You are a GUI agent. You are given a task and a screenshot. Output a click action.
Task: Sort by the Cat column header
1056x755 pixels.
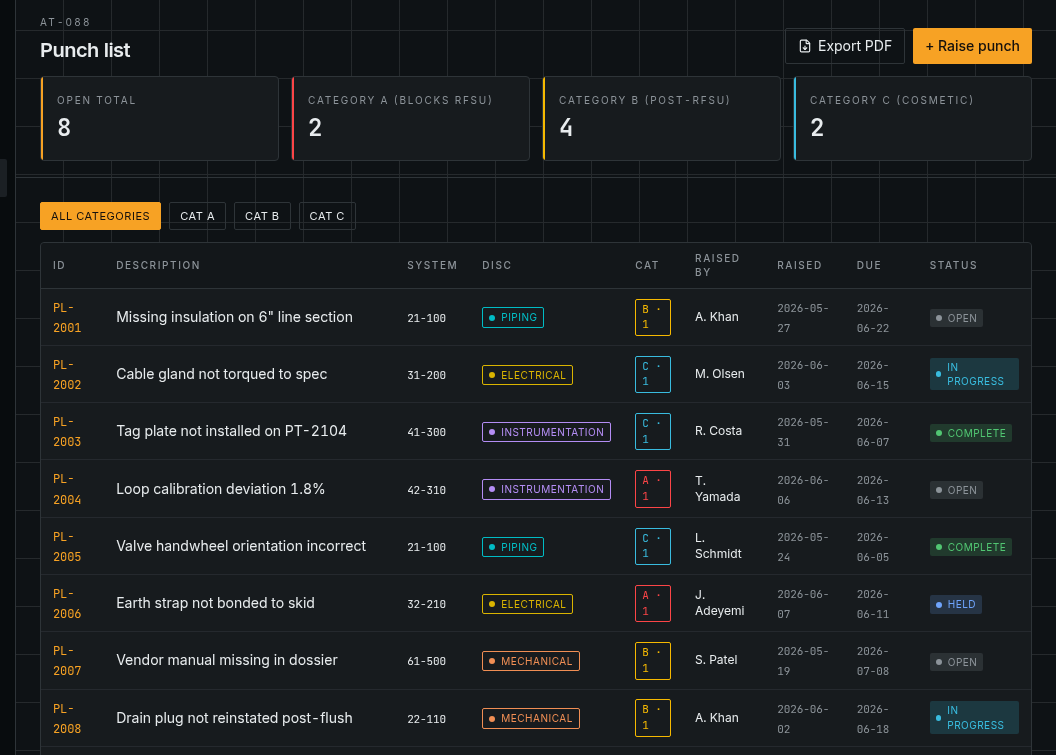click(647, 265)
